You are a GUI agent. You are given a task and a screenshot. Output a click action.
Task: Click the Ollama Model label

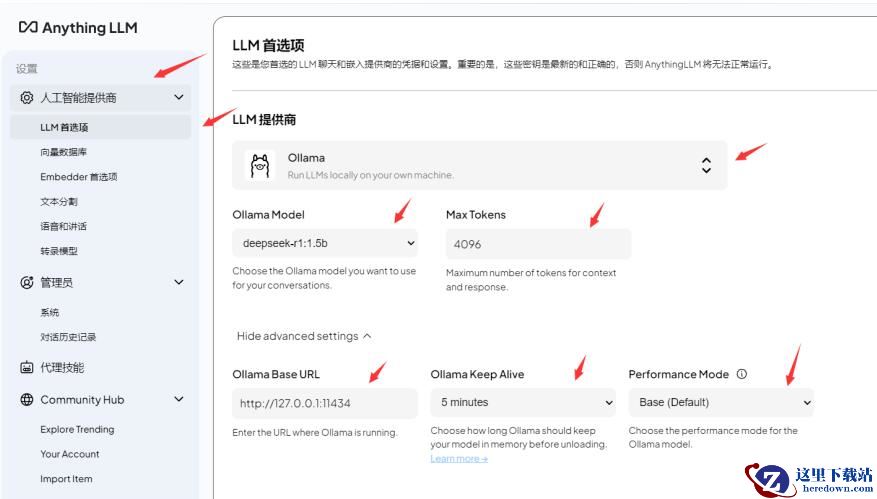pos(268,215)
